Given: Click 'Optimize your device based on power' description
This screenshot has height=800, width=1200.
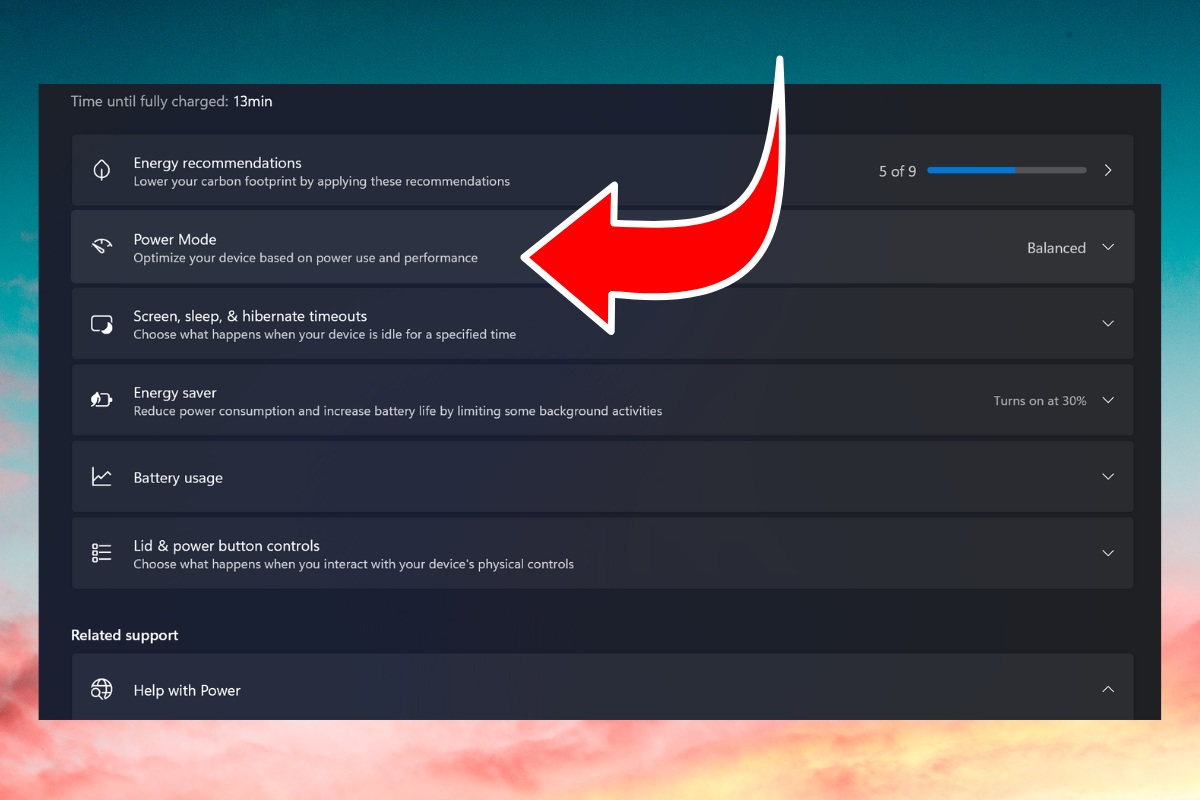Looking at the screenshot, I should click(306, 258).
